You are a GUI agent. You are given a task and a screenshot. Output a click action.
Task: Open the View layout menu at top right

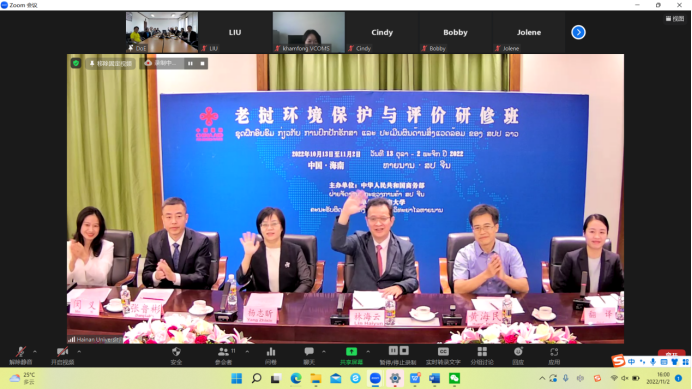(675, 19)
